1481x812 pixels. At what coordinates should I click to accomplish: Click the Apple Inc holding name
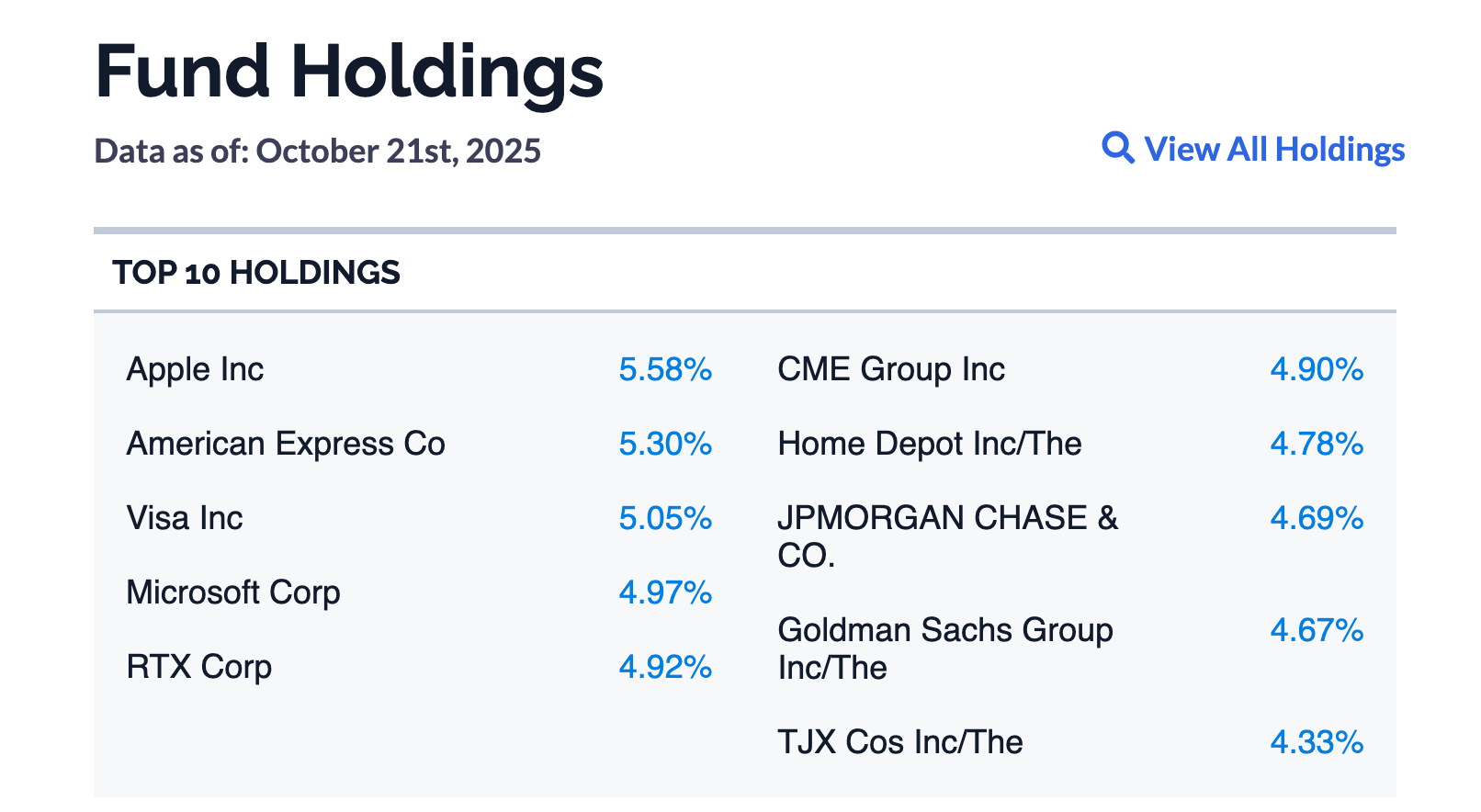195,369
